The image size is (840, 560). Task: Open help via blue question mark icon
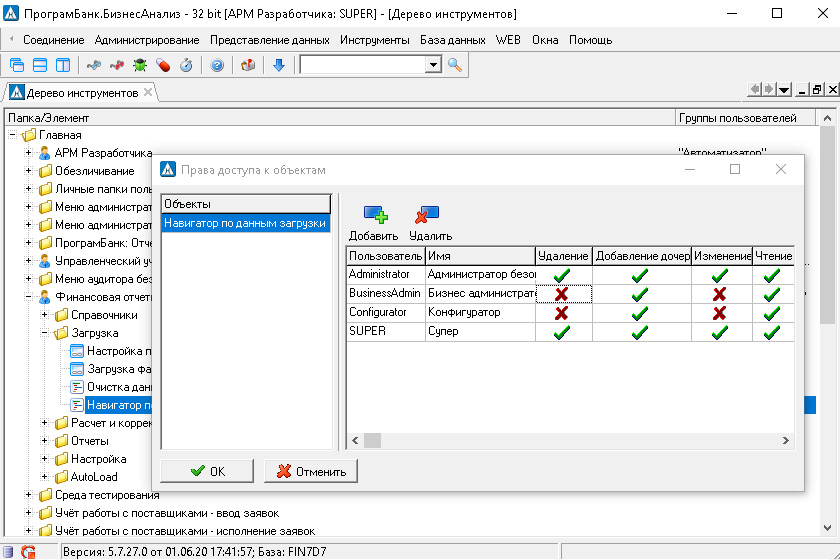point(216,65)
